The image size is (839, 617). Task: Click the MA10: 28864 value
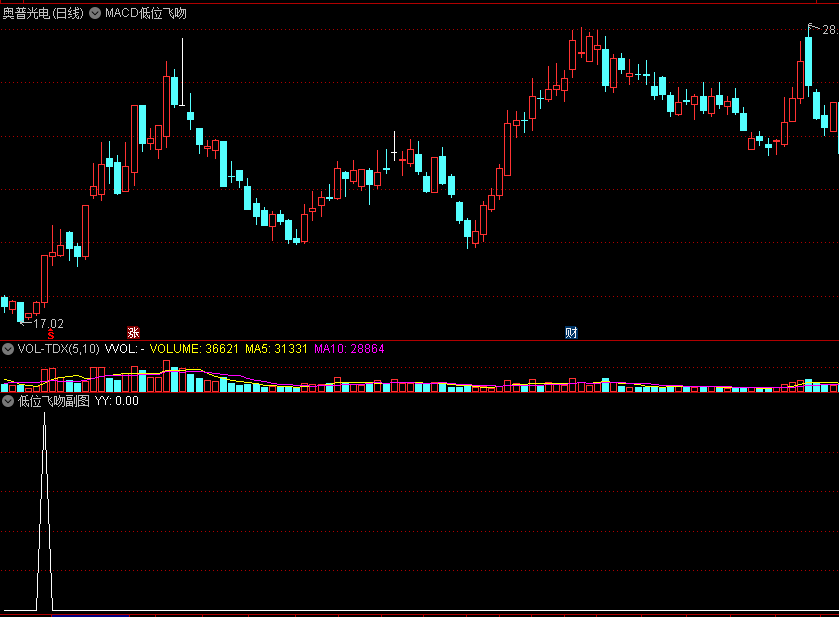tap(349, 349)
